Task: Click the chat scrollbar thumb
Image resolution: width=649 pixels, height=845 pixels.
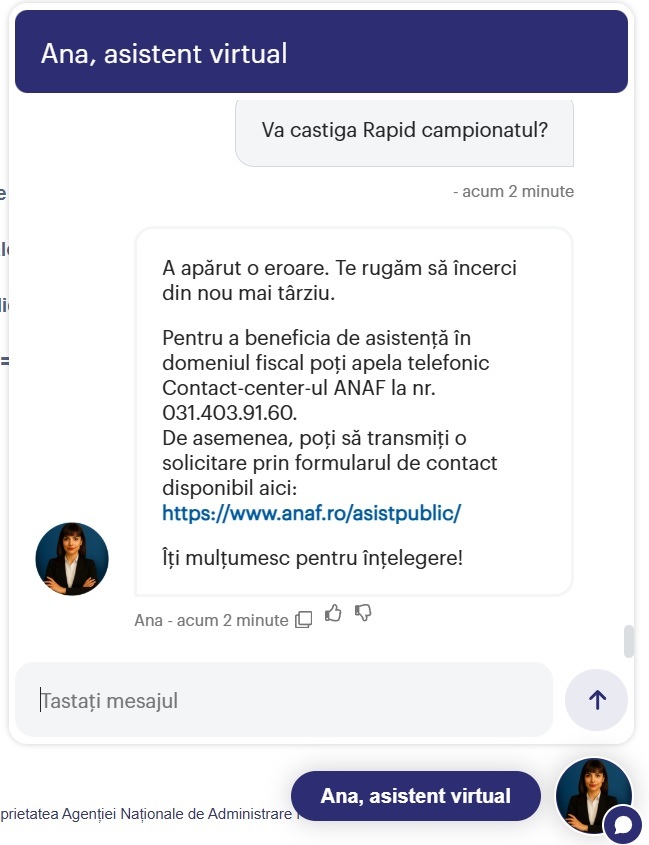Action: (629, 641)
